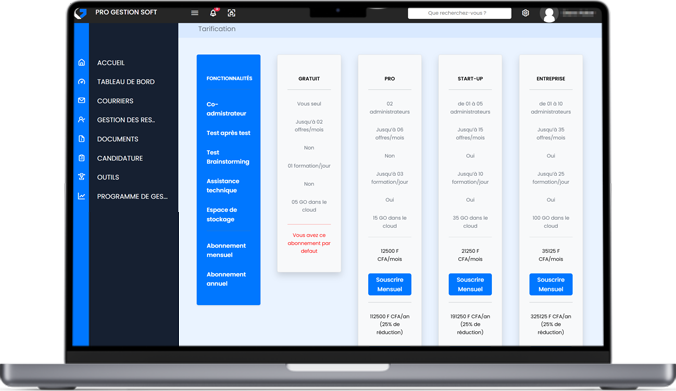The height and width of the screenshot is (391, 676).
Task: Click 35 GO dans le cloud text
Action: [x=470, y=222]
